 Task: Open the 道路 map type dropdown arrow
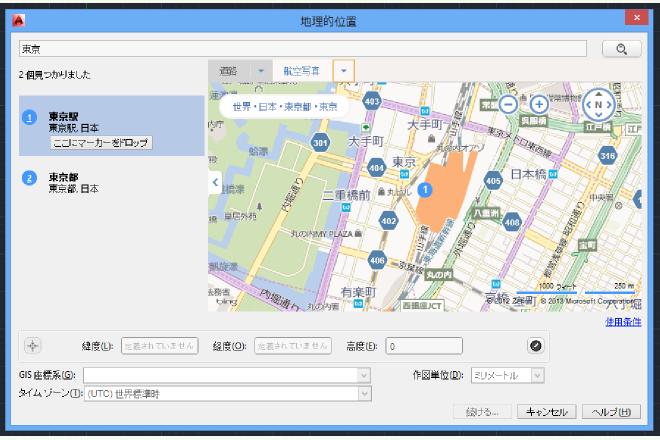pyautogui.click(x=261, y=71)
